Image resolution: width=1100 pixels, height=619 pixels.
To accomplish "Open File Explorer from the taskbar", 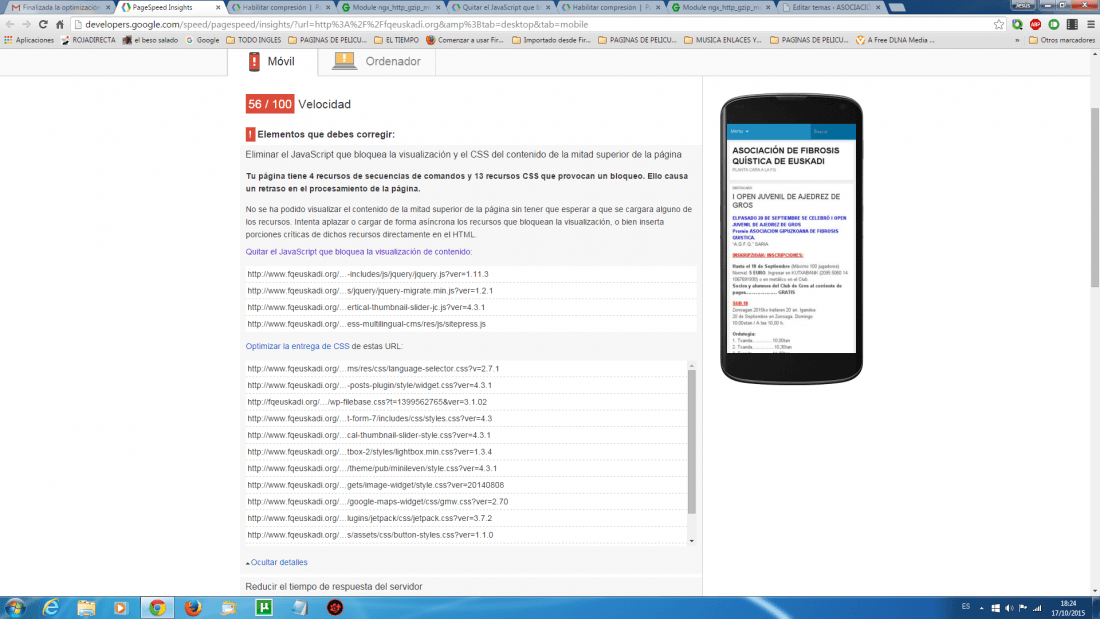I will click(x=86, y=608).
